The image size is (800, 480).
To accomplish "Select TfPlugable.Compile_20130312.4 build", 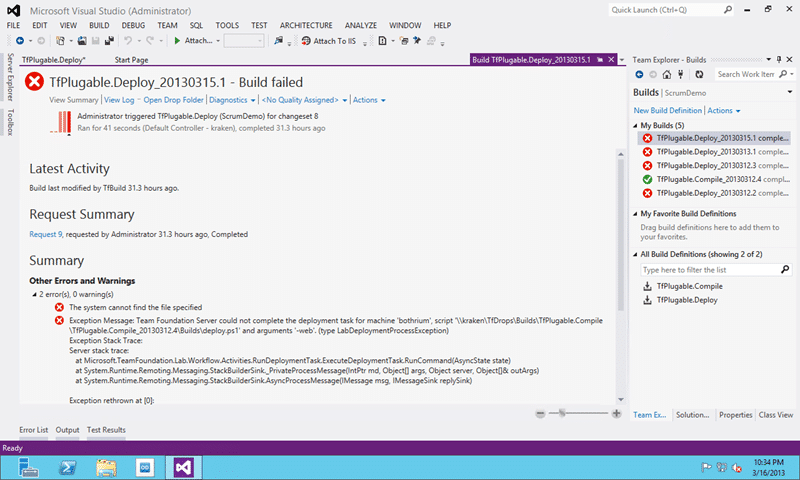I will pyautogui.click(x=714, y=179).
